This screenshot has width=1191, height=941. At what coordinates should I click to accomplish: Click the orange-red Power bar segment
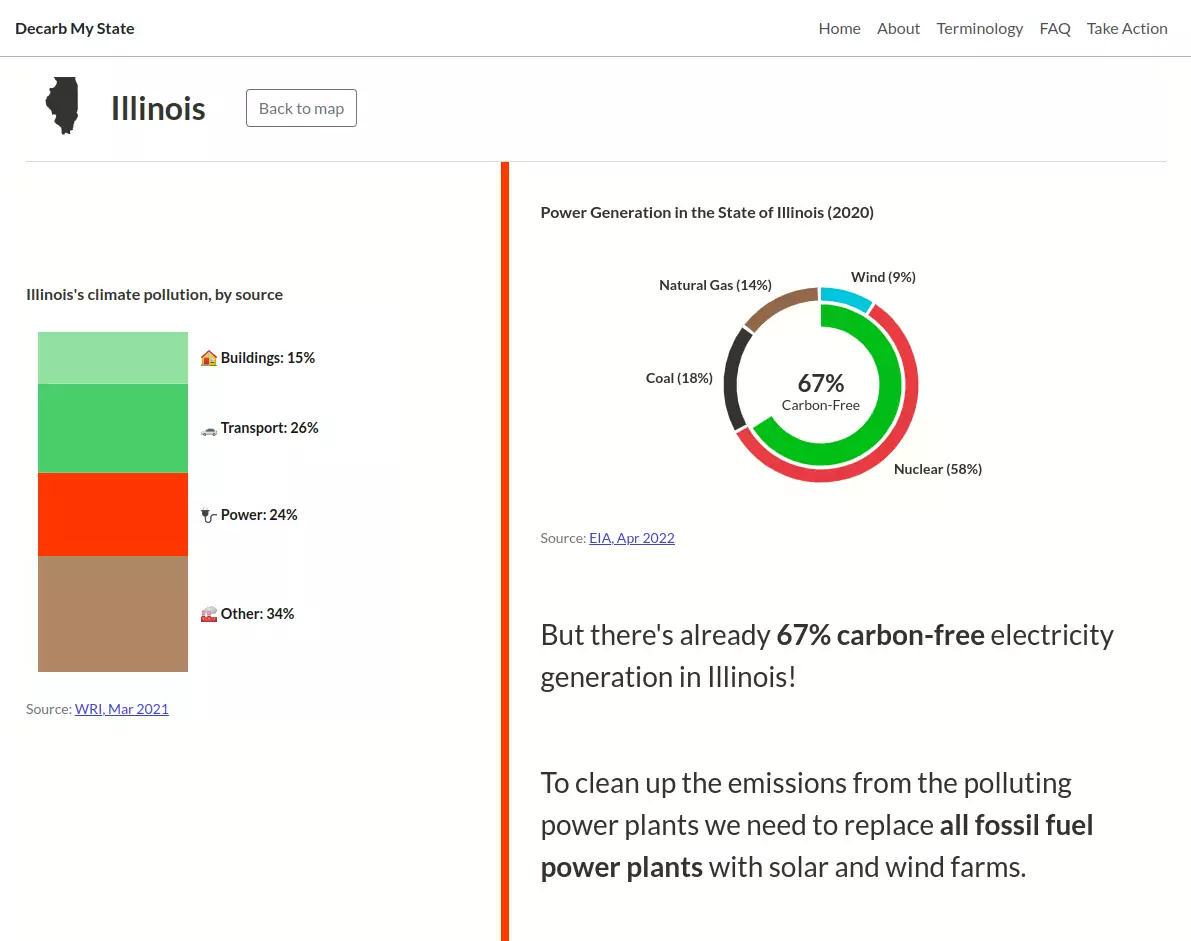[113, 514]
